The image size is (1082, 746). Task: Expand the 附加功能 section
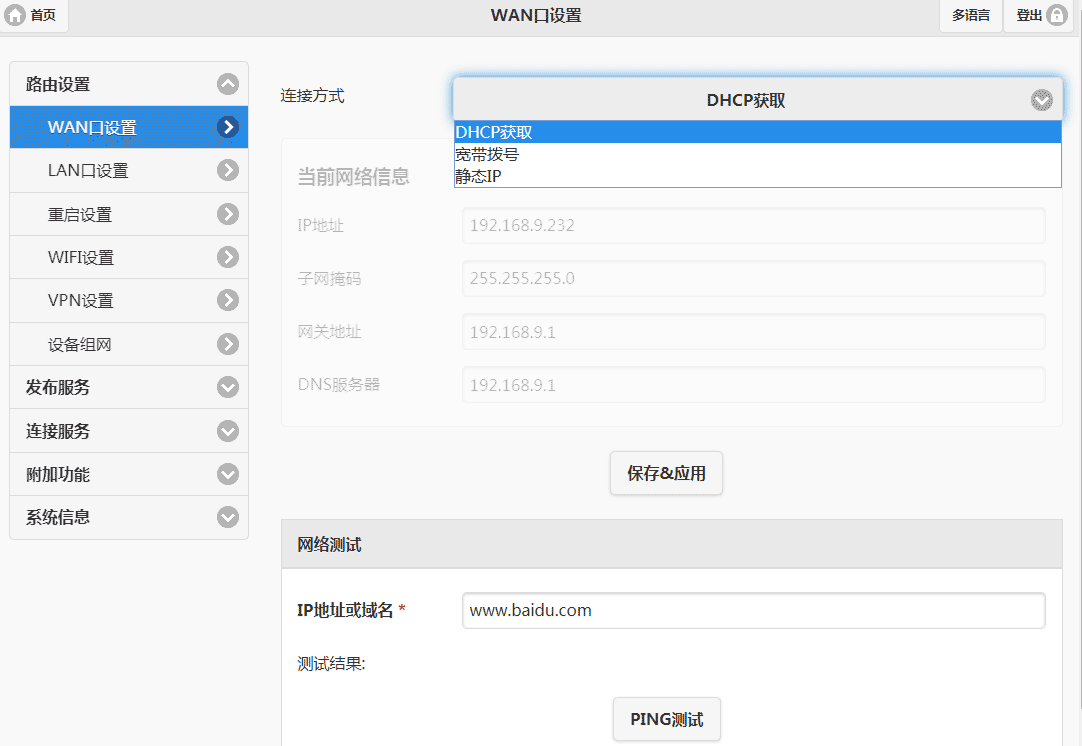pyautogui.click(x=228, y=474)
